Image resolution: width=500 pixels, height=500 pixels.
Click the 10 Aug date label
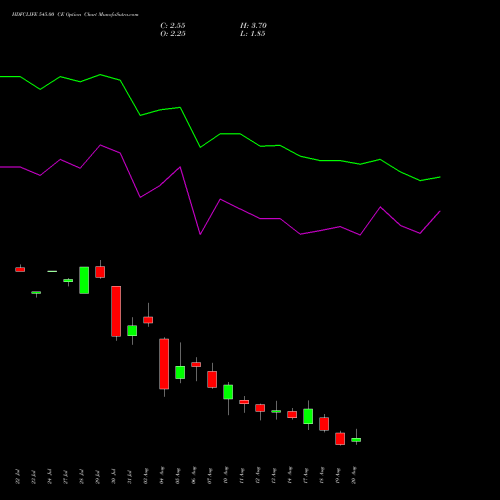coord(226,475)
